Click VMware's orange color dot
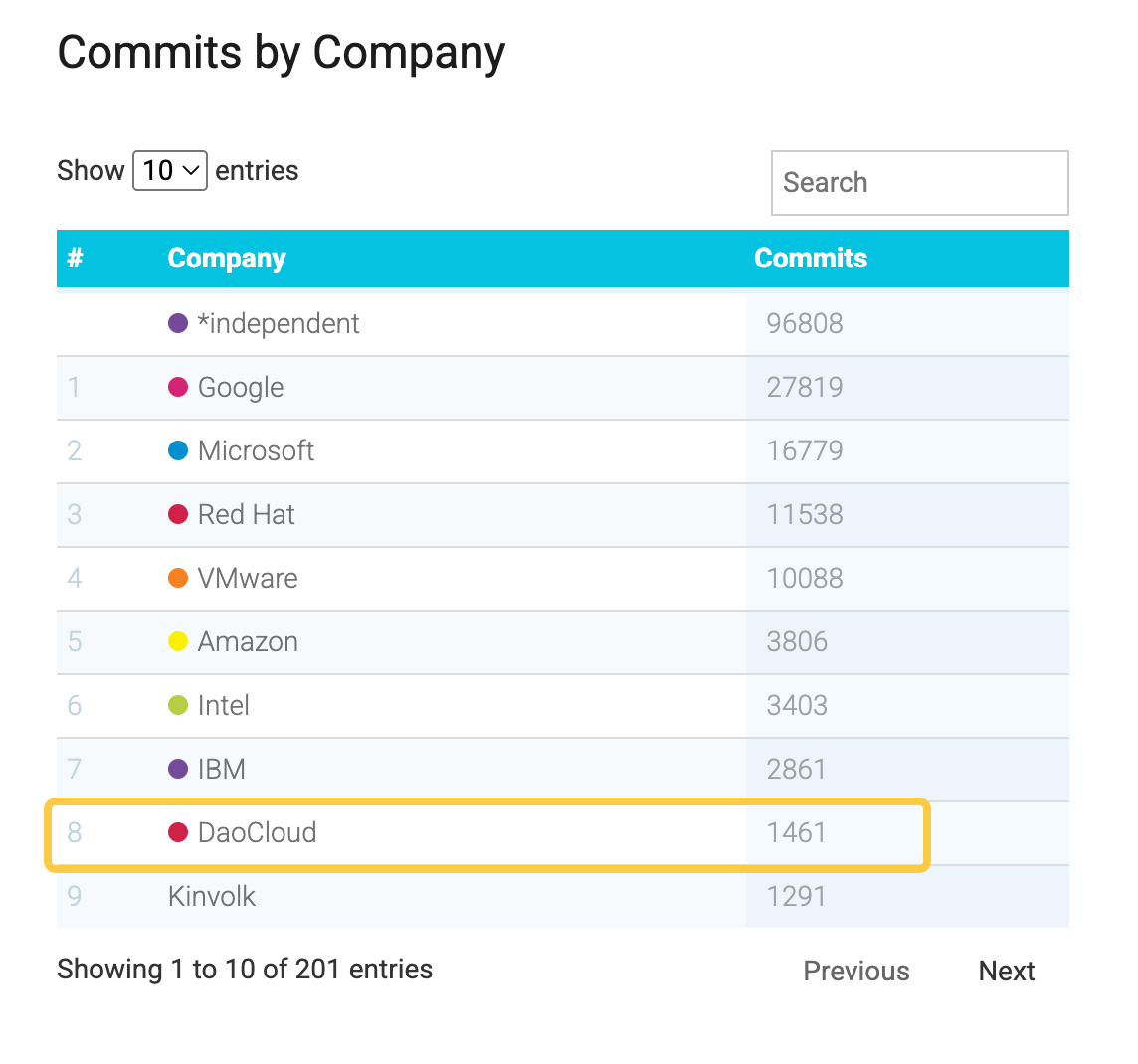Image resolution: width=1138 pixels, height=1064 pixels. [x=178, y=578]
